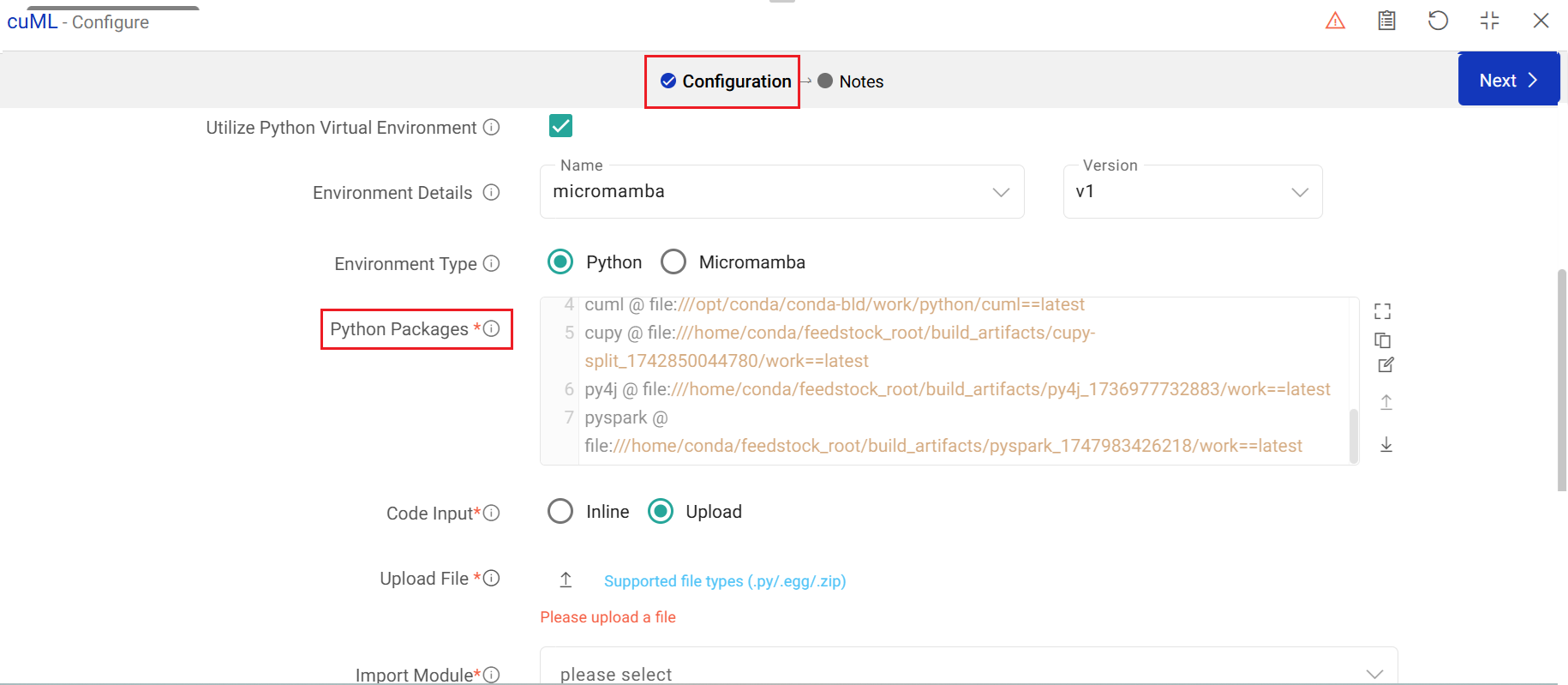Select Micromamba environment type
1568x685 pixels.
point(673,261)
